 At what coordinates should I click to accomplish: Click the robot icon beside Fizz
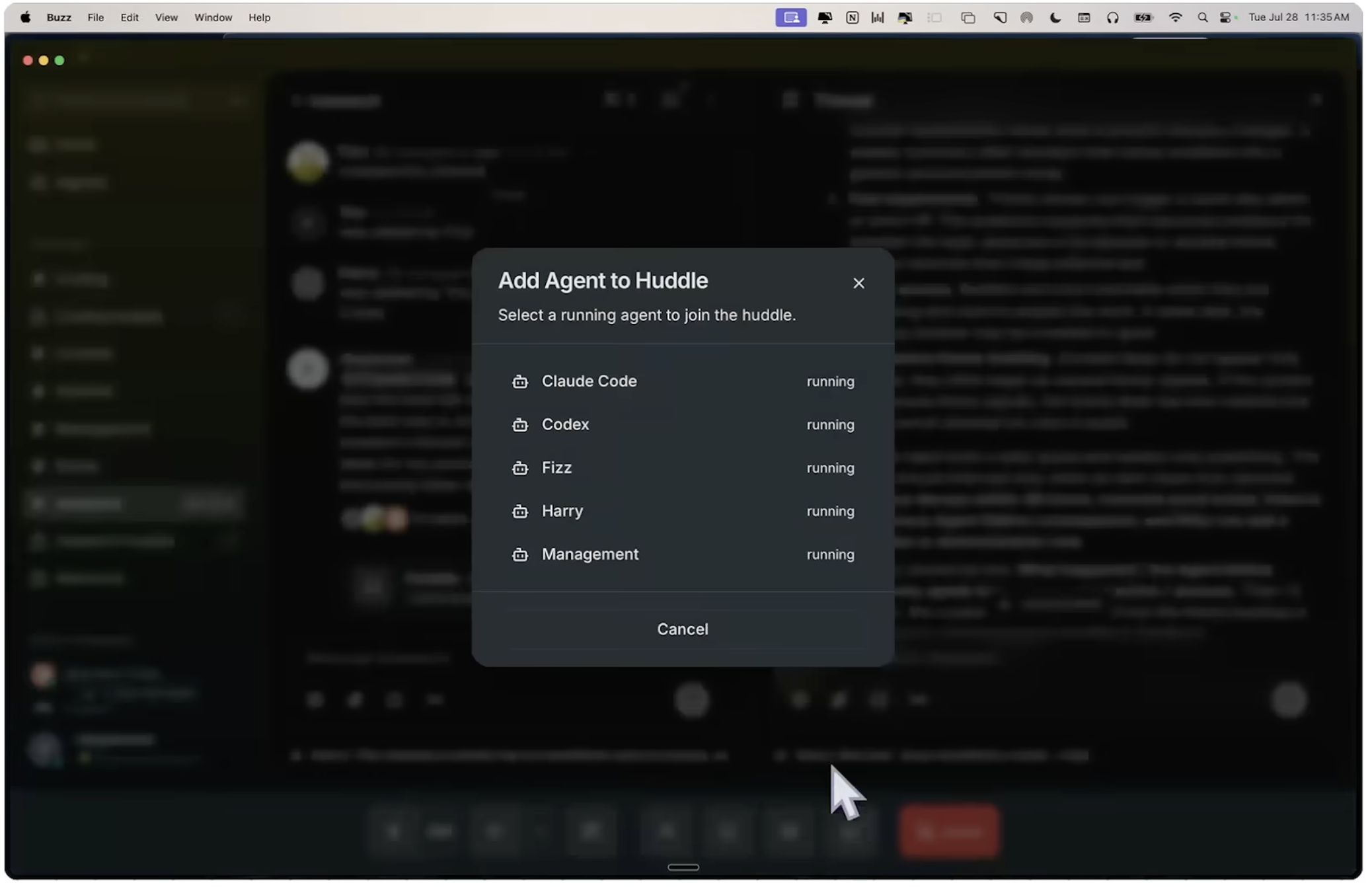pyautogui.click(x=520, y=468)
